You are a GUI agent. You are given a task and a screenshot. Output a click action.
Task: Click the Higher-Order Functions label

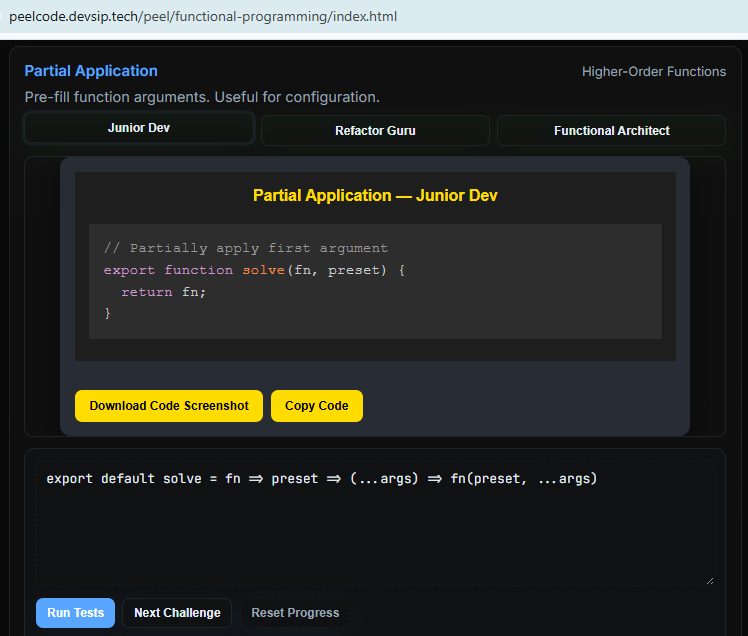click(x=654, y=72)
